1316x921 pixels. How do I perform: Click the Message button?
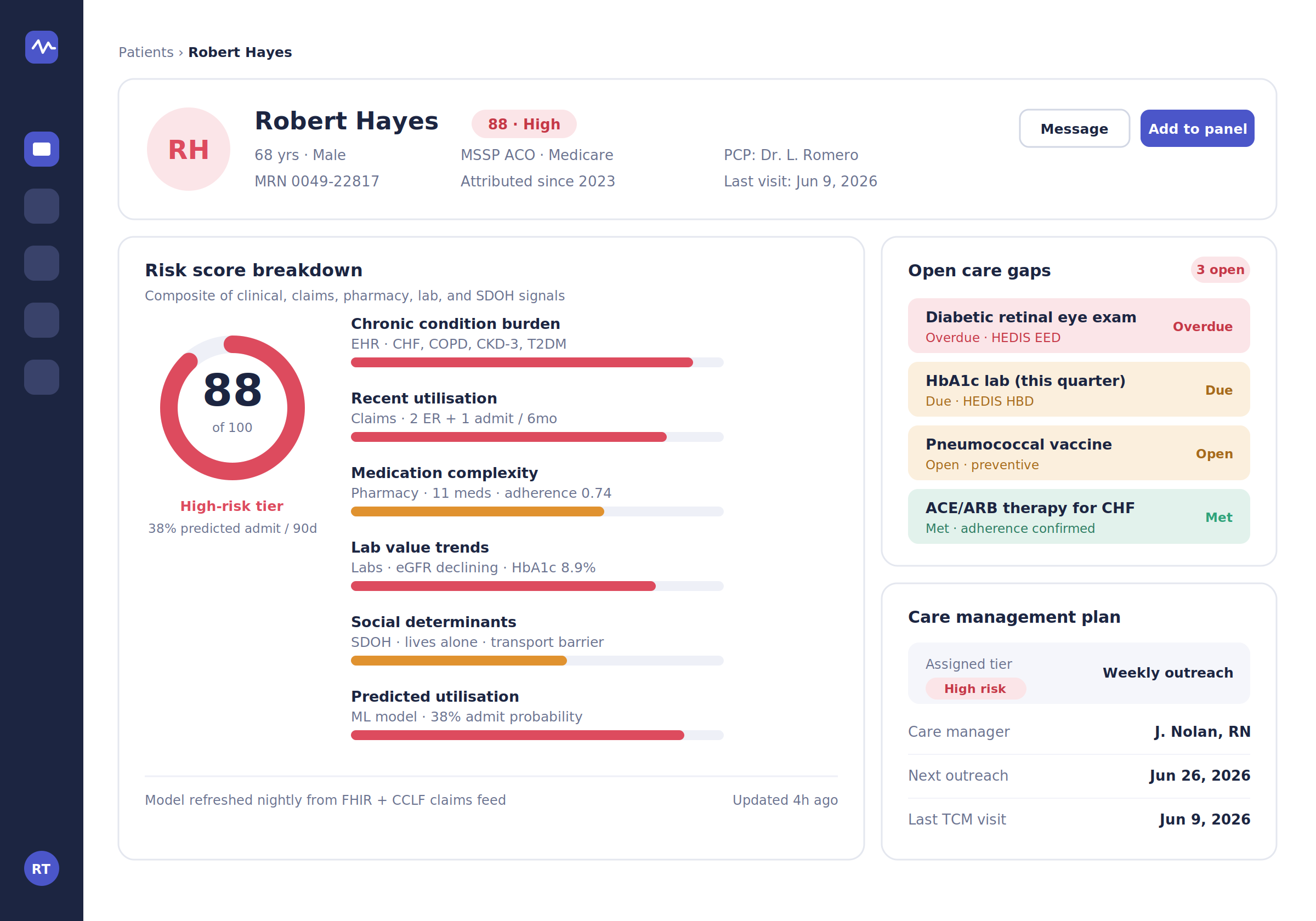(x=1074, y=128)
